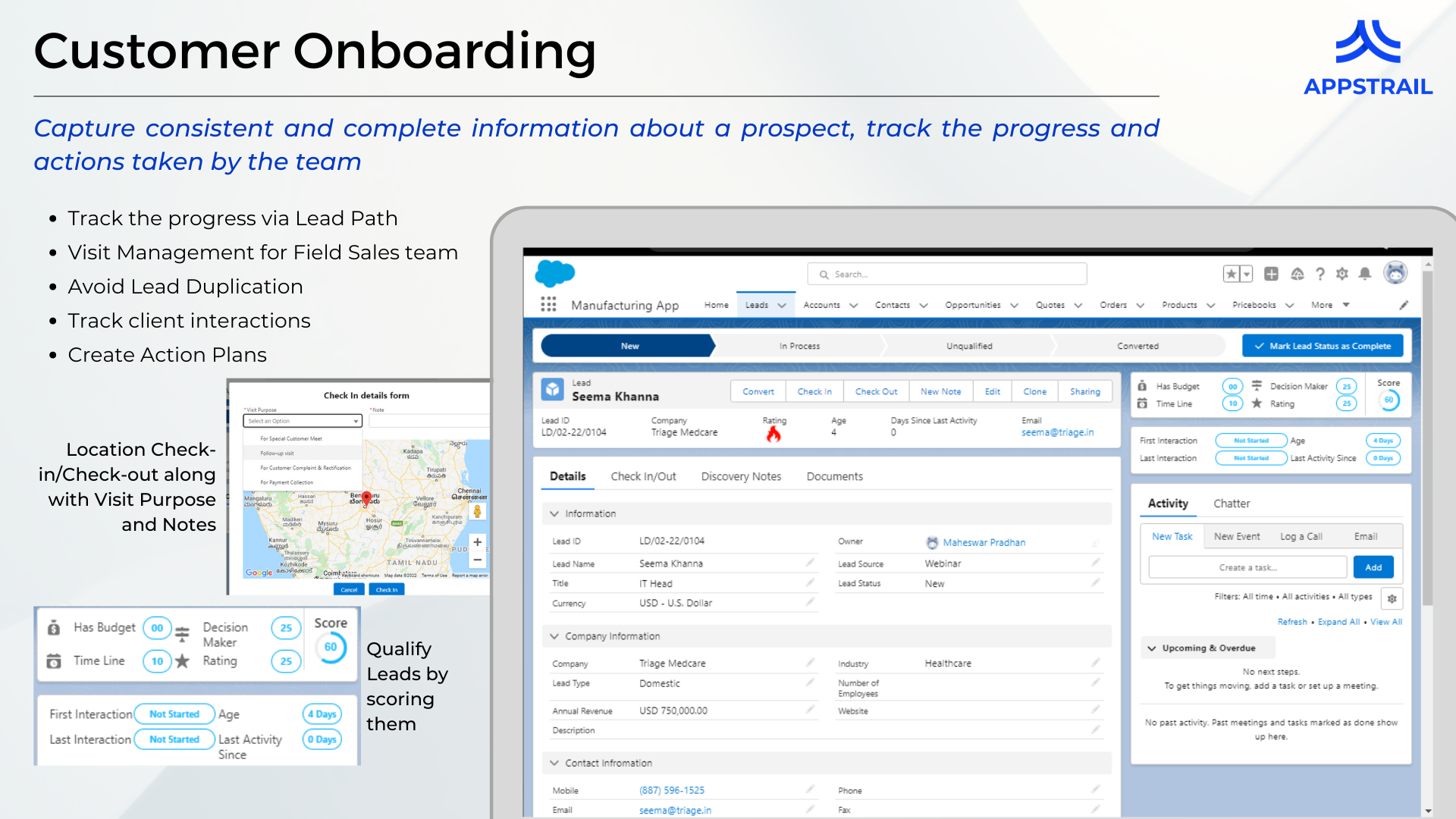Click the Create a task input

[x=1247, y=567]
